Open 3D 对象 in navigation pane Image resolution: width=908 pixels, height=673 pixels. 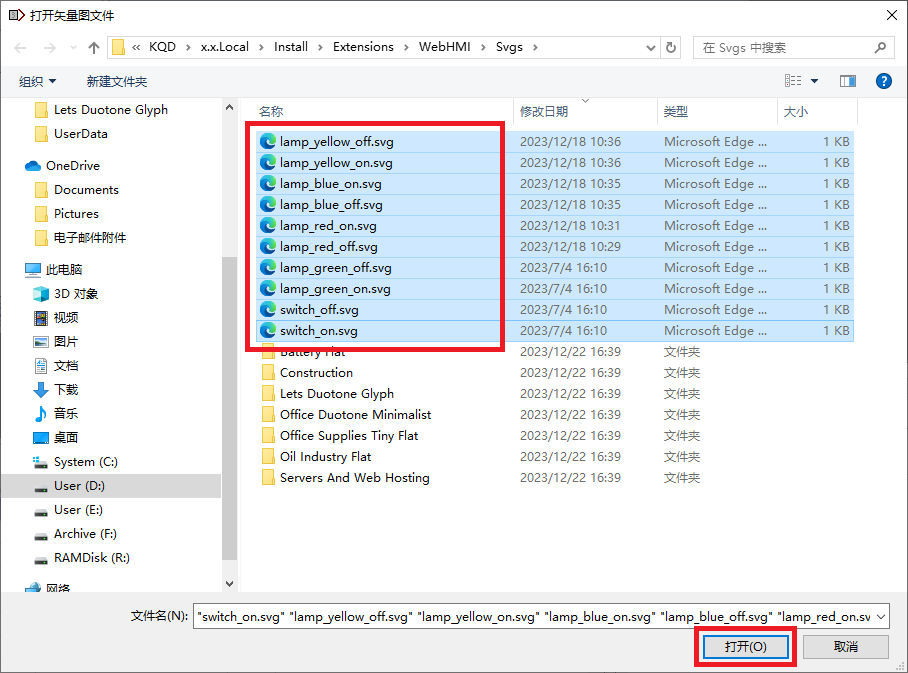(x=76, y=294)
